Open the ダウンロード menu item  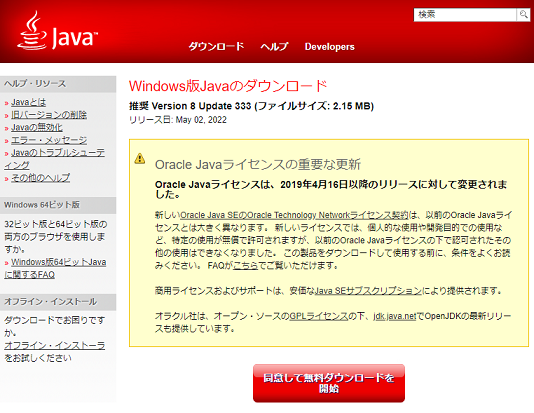[x=216, y=46]
